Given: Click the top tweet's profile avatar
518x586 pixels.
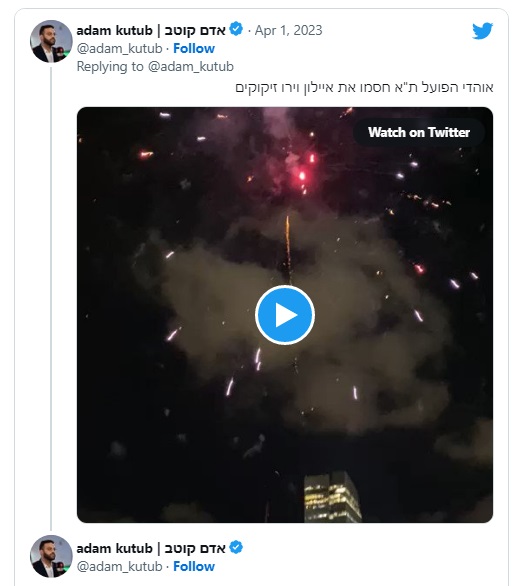Looking at the screenshot, I should (x=51, y=41).
